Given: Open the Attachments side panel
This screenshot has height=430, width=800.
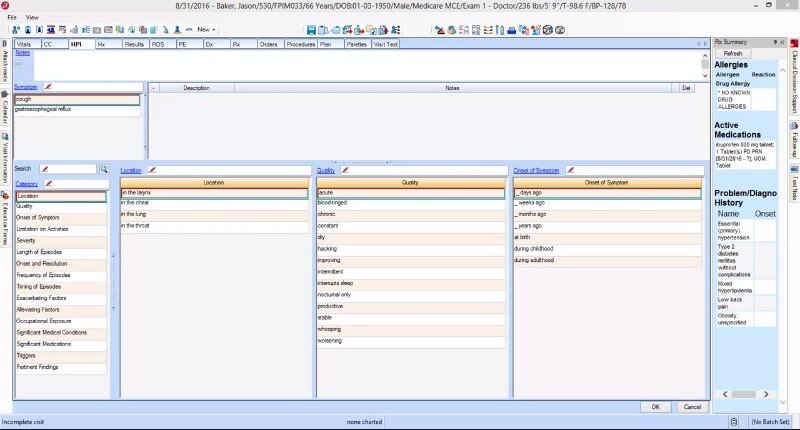Looking at the screenshot, I should 5,68.
